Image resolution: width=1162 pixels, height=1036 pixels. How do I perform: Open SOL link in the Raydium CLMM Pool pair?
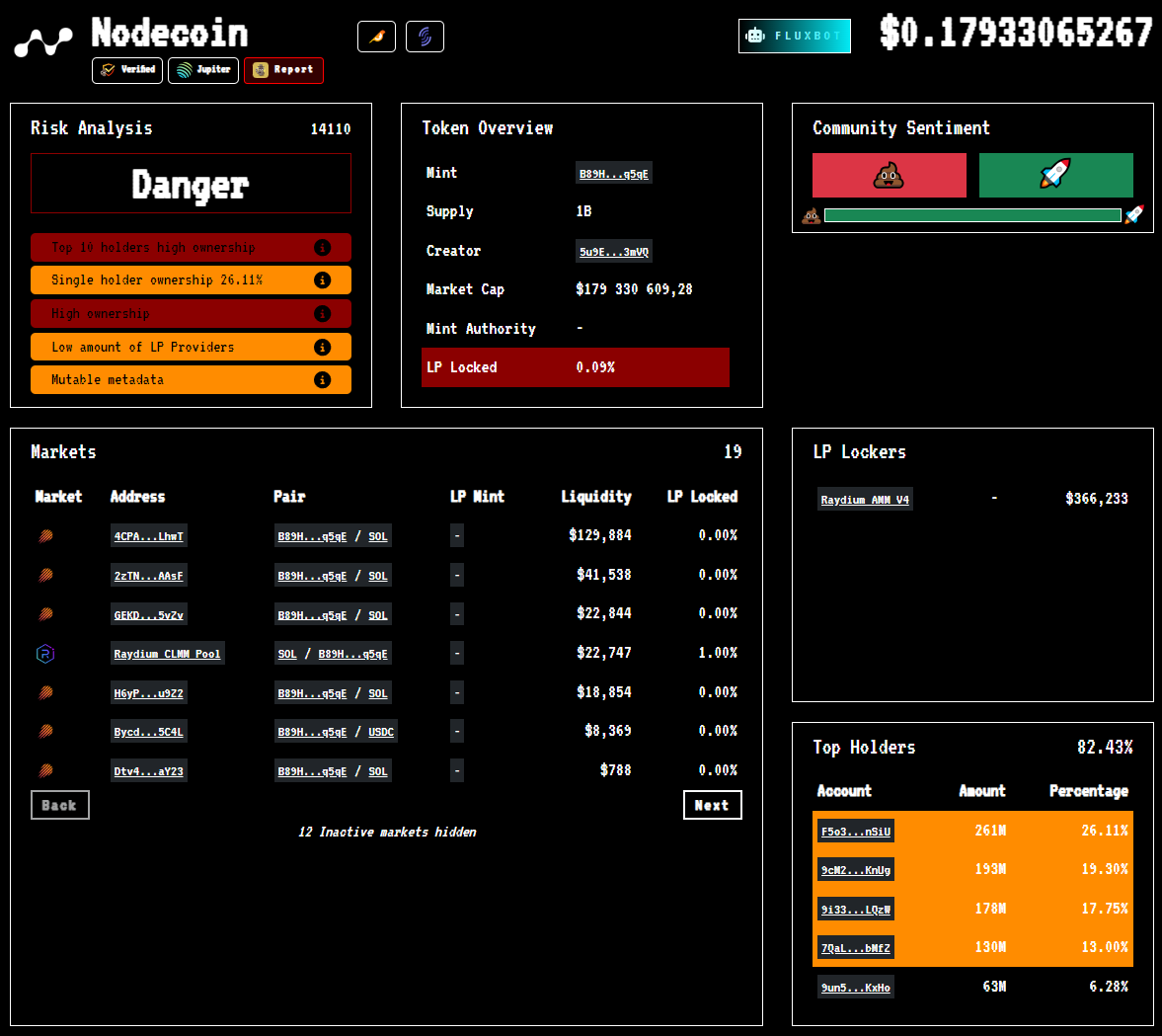click(x=286, y=654)
